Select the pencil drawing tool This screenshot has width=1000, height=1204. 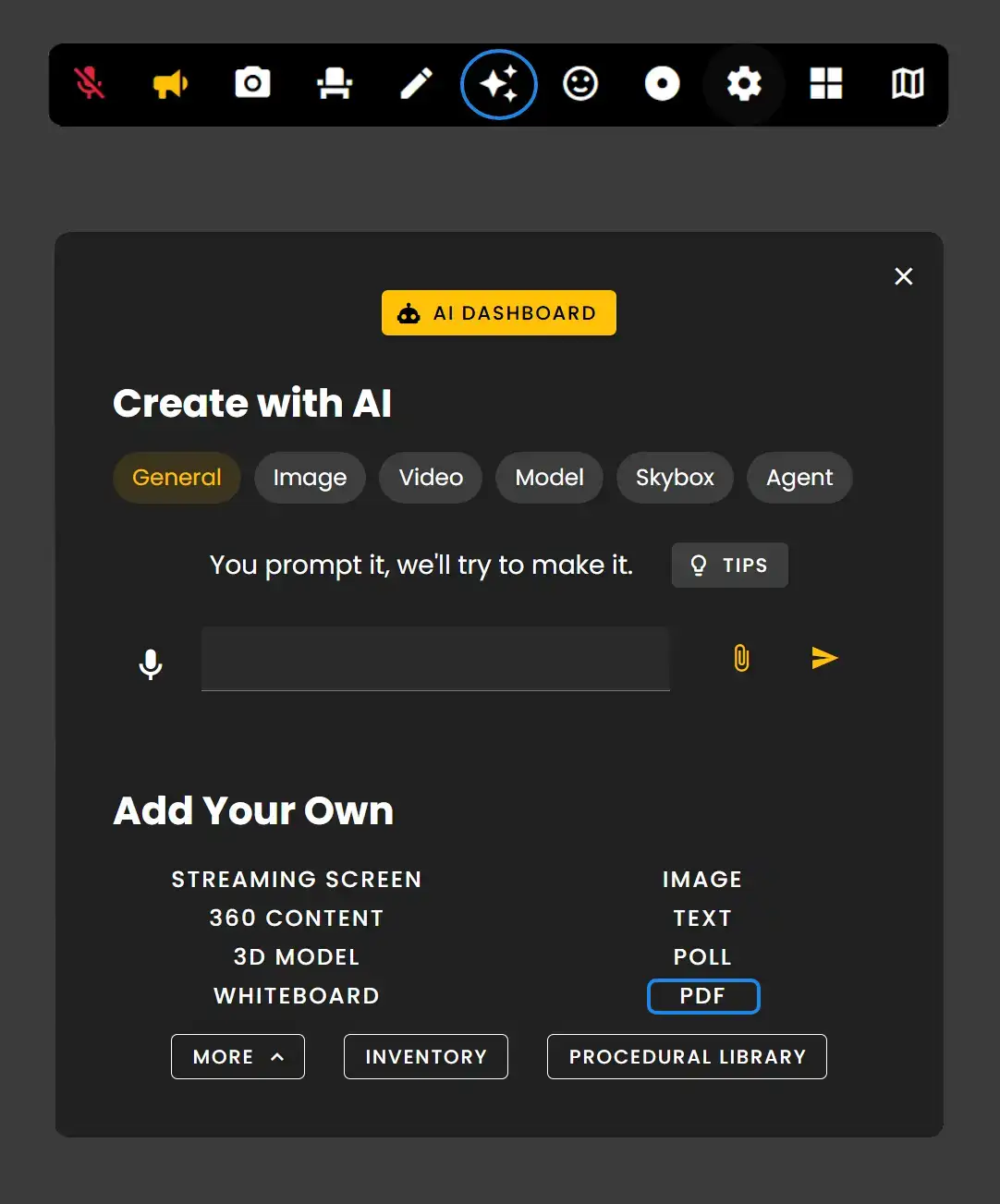point(416,84)
